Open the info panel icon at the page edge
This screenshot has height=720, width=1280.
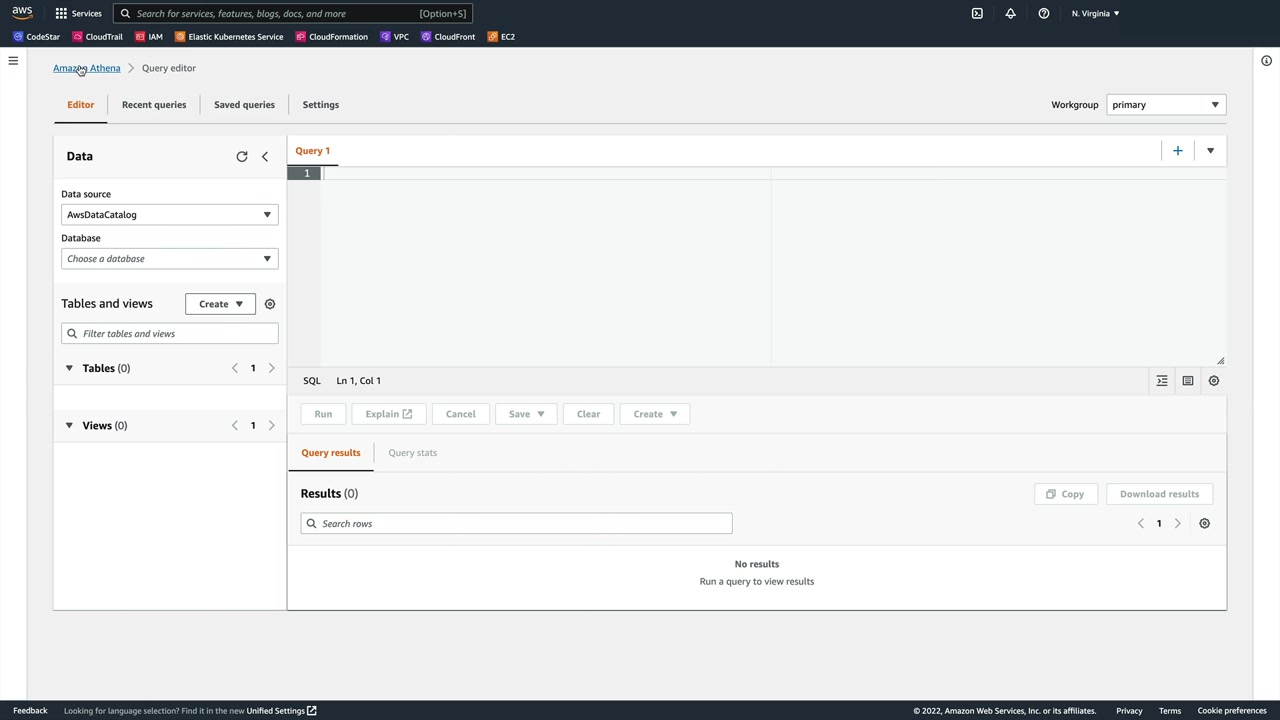pos(1266,61)
